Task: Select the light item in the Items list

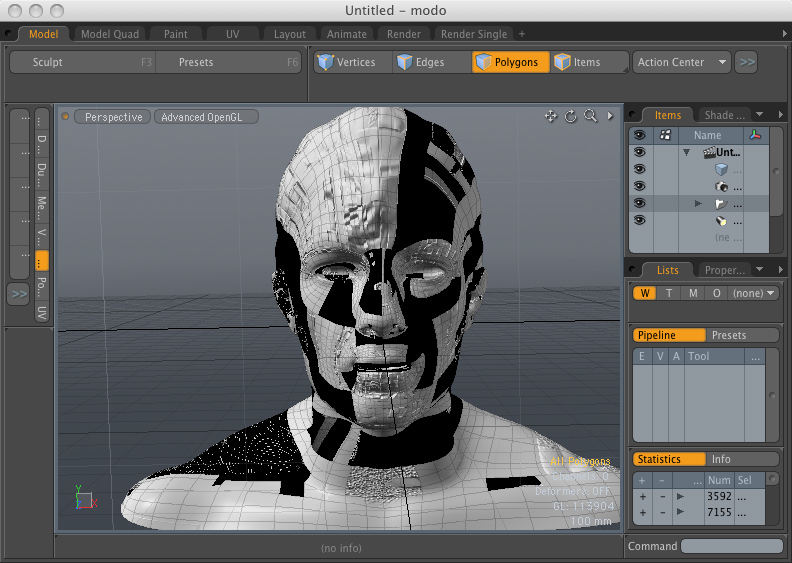Action: coord(721,221)
